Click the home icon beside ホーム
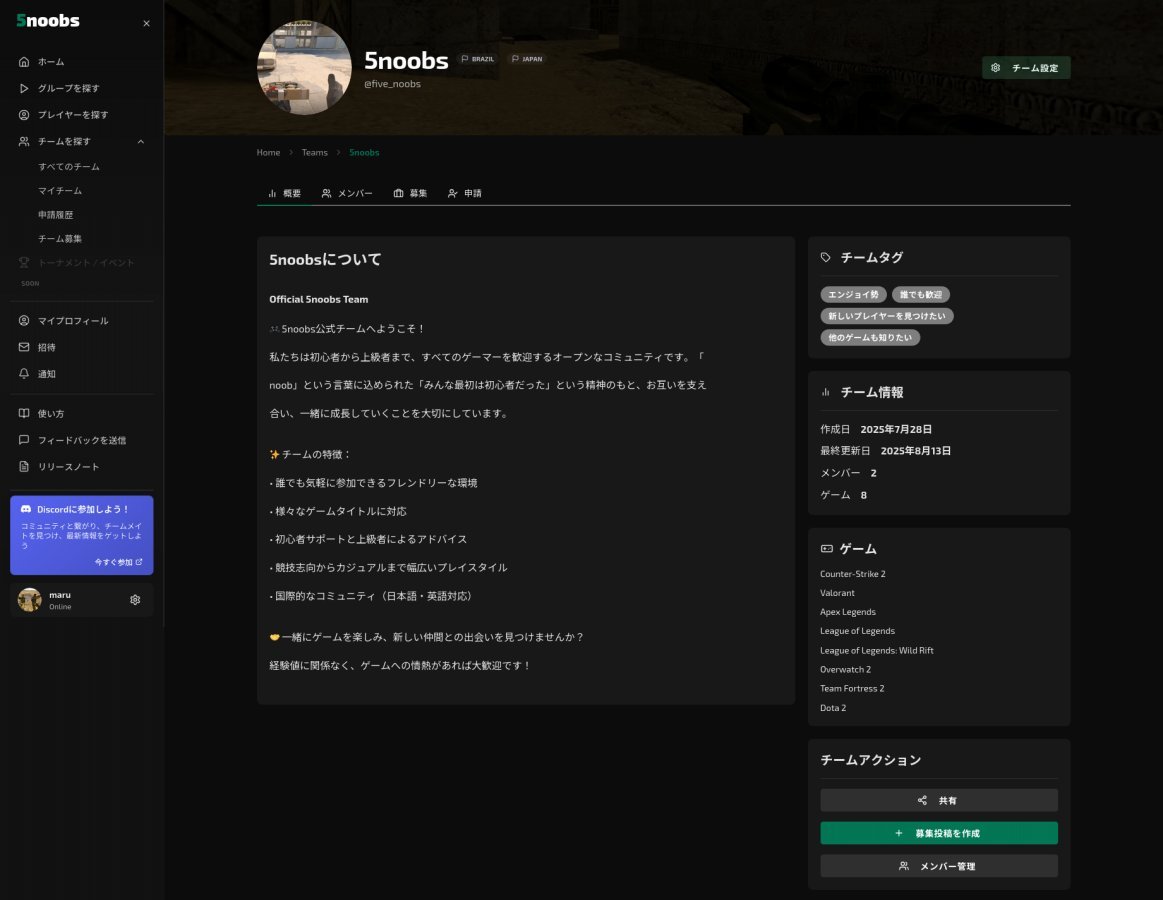Image resolution: width=1163 pixels, height=900 pixels. pyautogui.click(x=24, y=62)
